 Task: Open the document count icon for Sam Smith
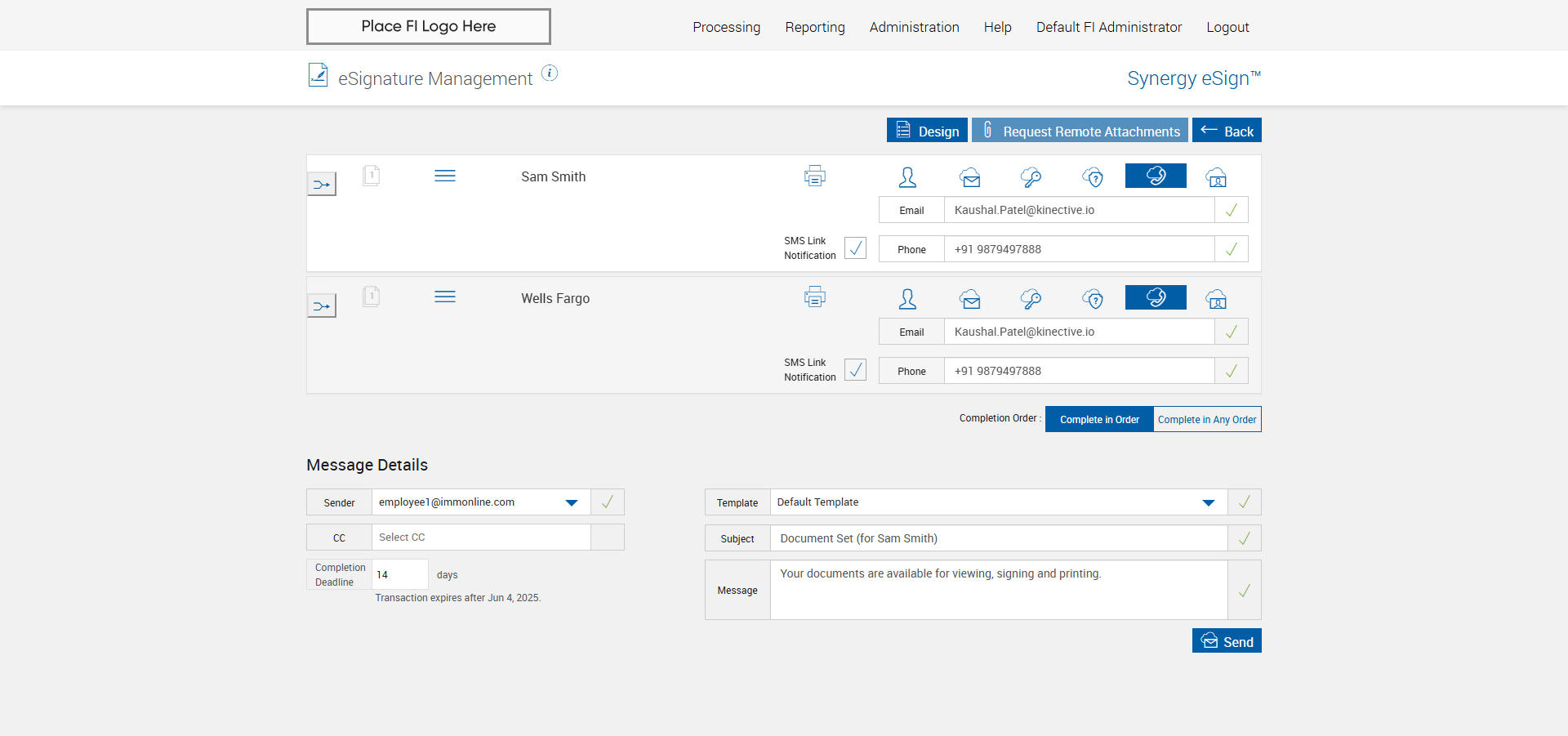tap(372, 176)
